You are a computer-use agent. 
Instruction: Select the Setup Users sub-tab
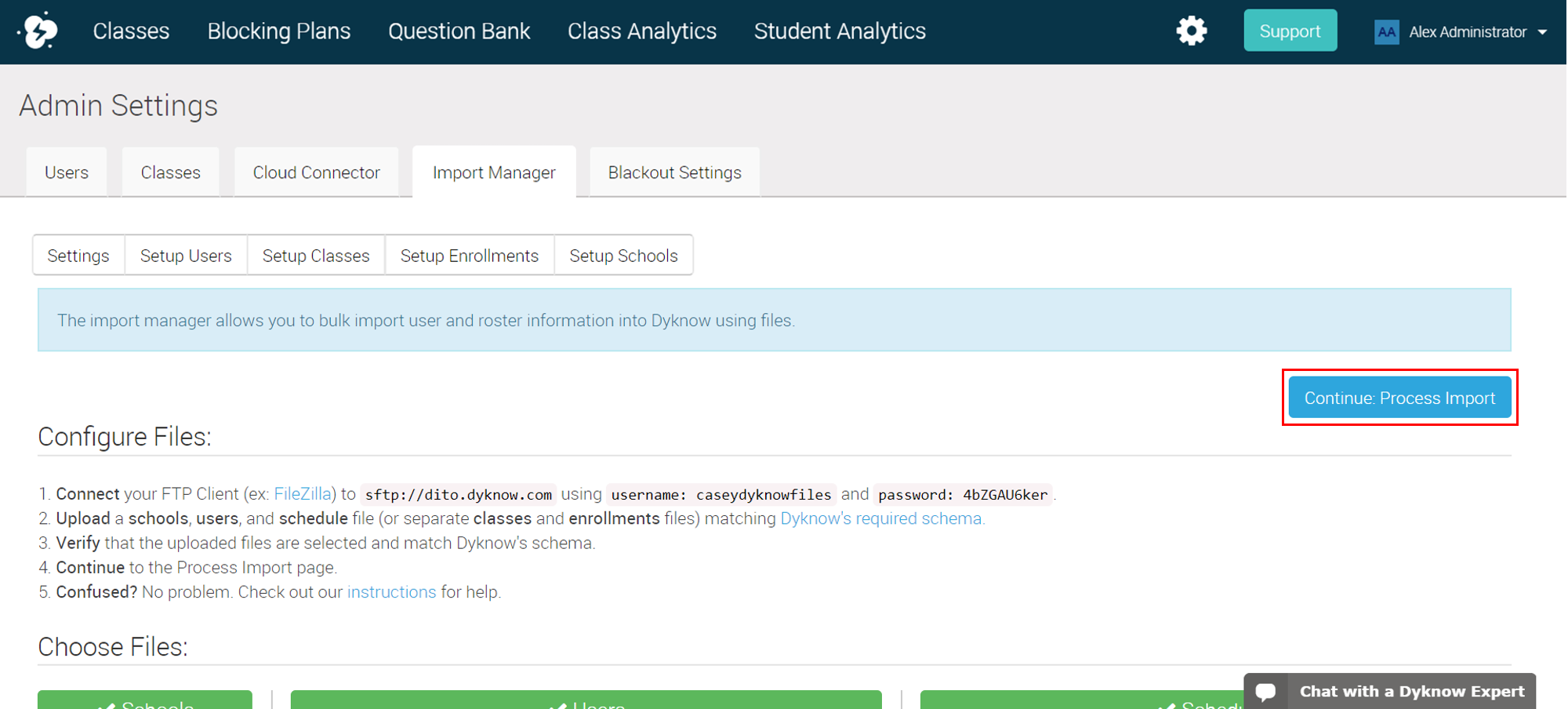(x=186, y=256)
